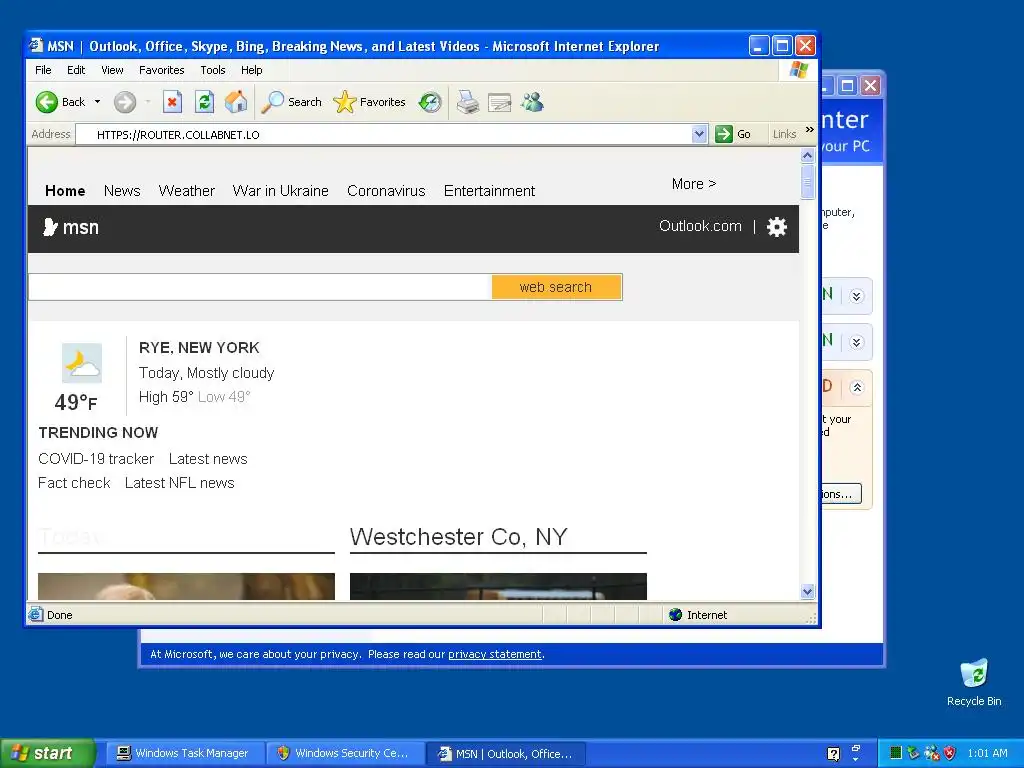Open the Outlook.com link

point(700,226)
